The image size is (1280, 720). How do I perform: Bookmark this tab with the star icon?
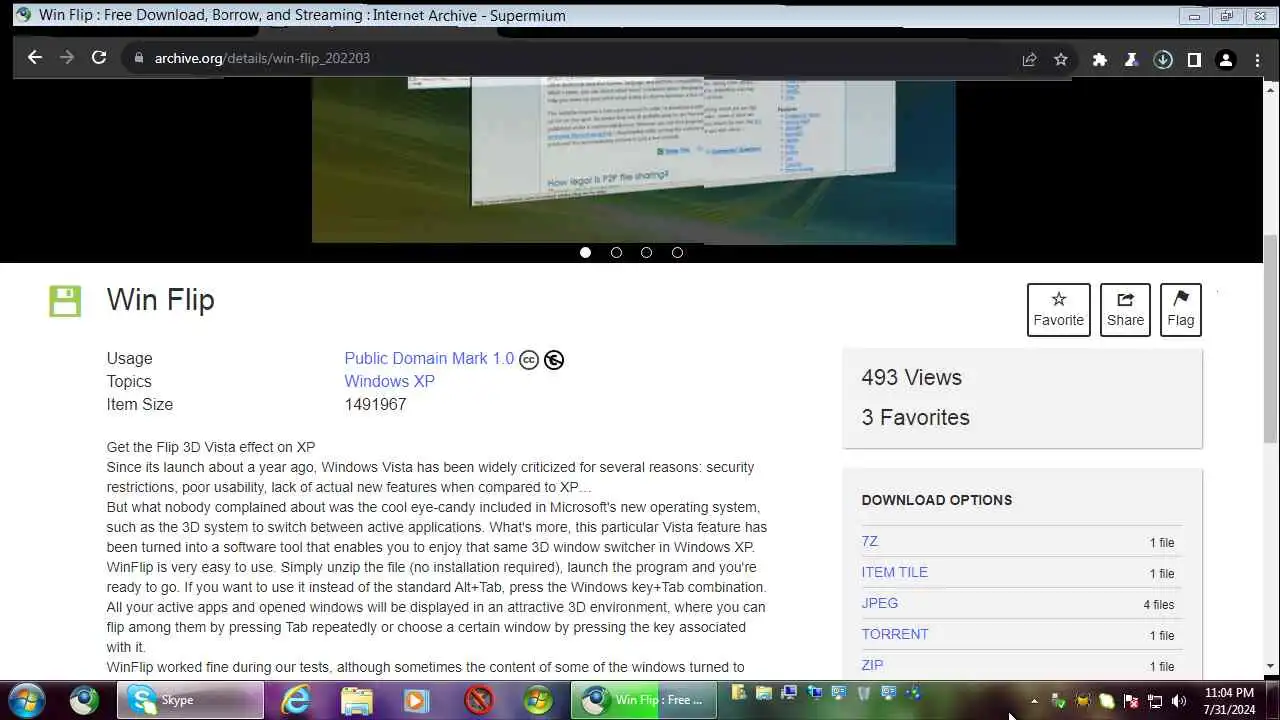pos(1061,59)
